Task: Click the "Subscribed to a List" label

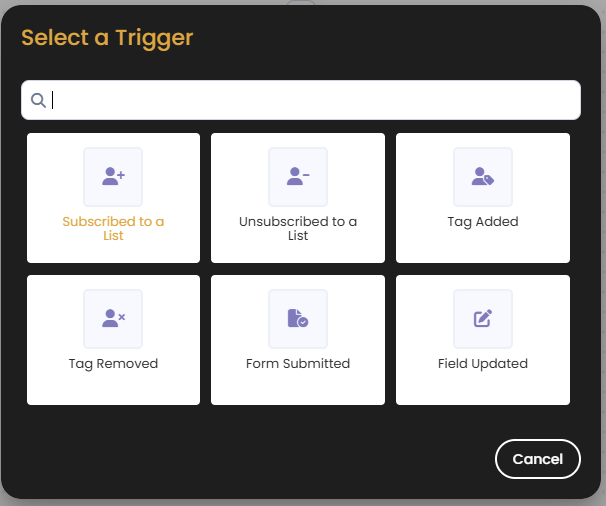Action: tap(113, 228)
